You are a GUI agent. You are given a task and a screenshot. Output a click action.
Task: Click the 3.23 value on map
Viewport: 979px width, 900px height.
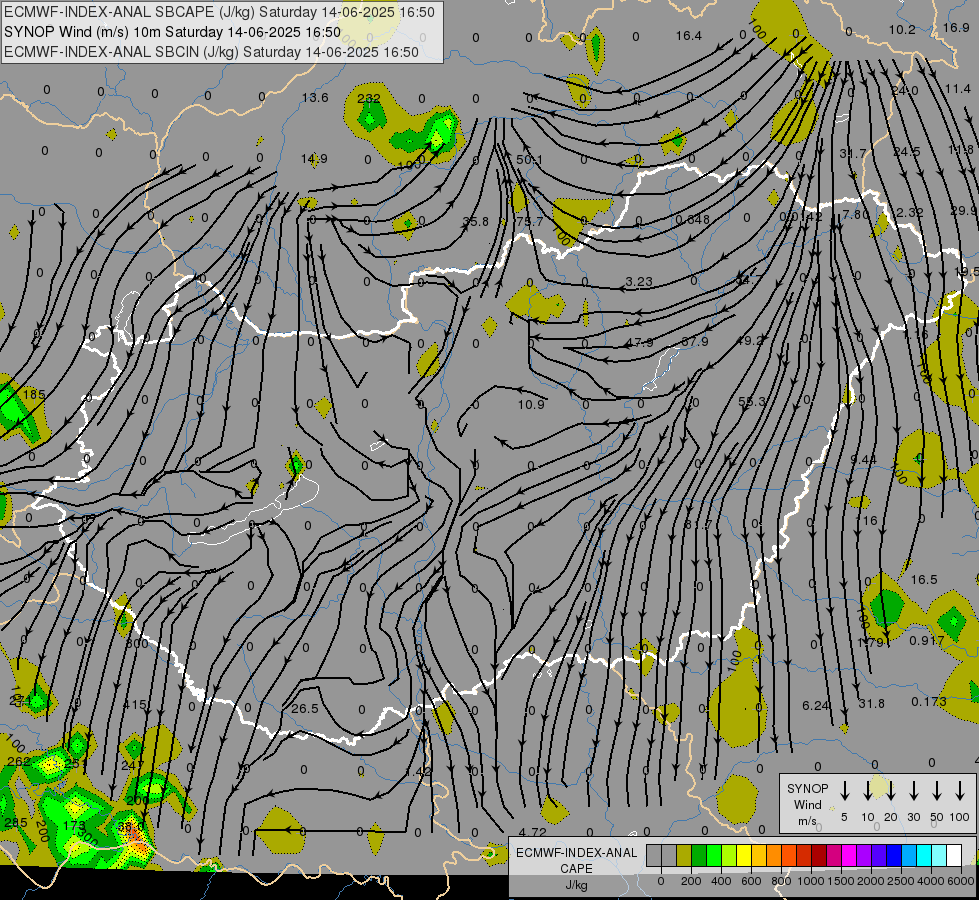(x=639, y=282)
